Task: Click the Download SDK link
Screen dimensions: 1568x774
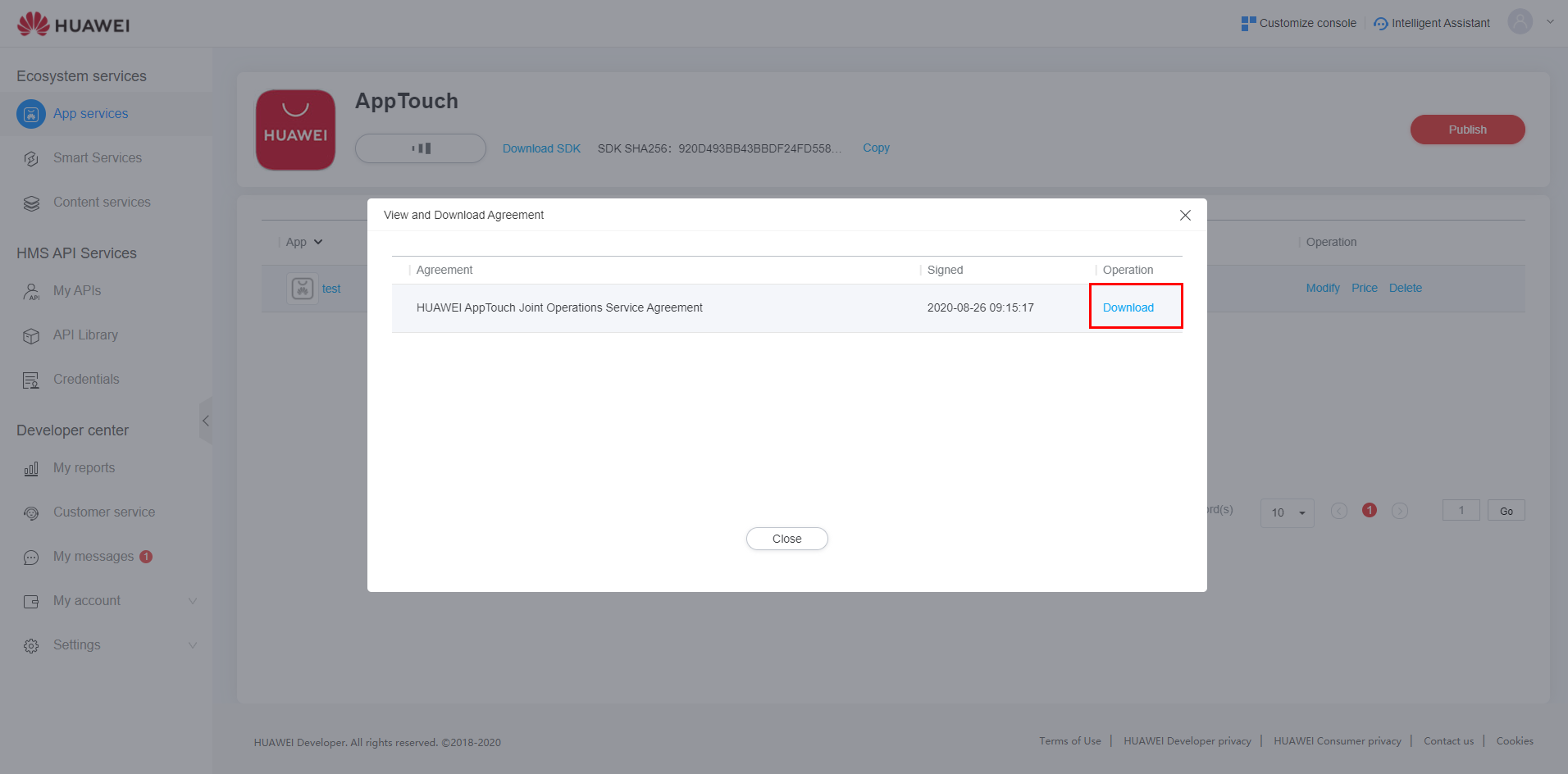Action: (x=541, y=148)
